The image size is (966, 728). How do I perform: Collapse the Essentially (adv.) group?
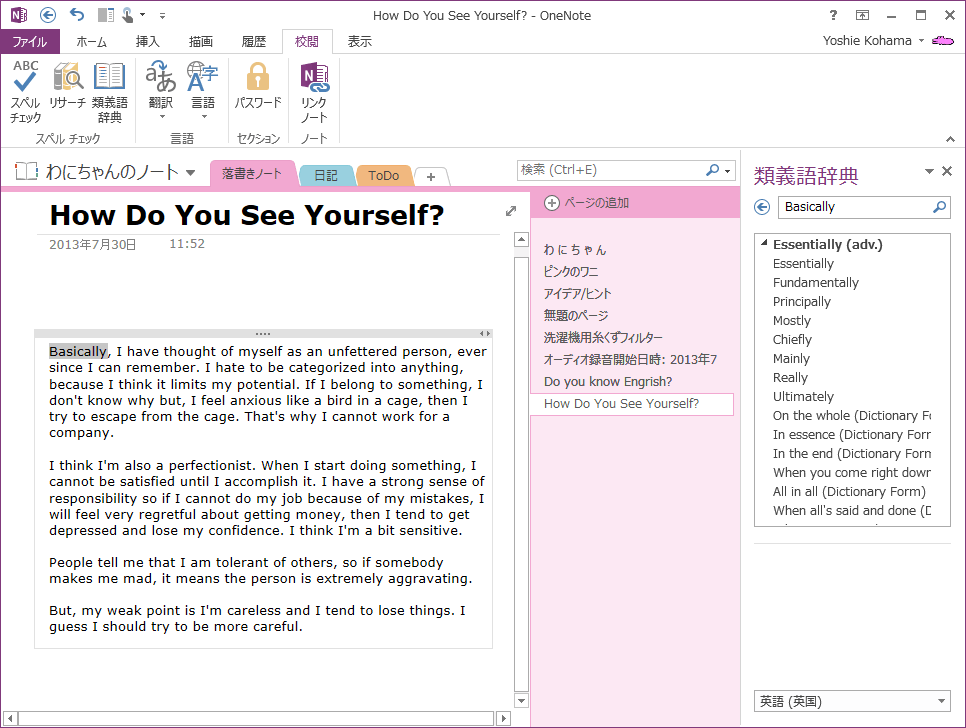click(765, 243)
